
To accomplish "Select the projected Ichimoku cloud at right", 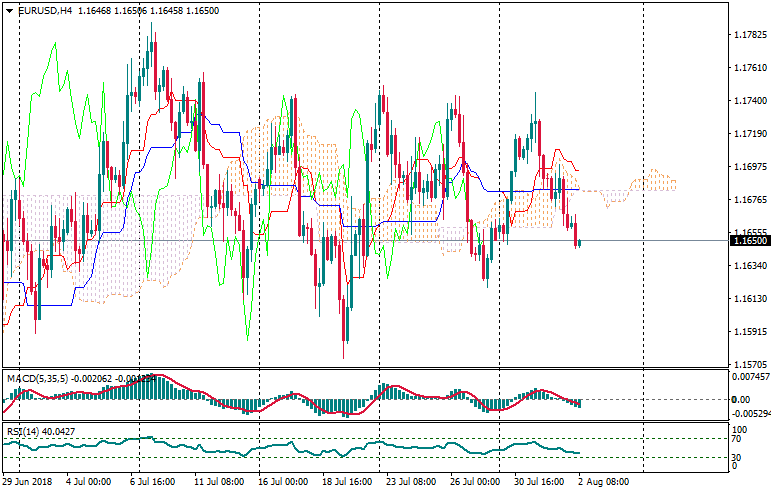I will tap(650, 181).
